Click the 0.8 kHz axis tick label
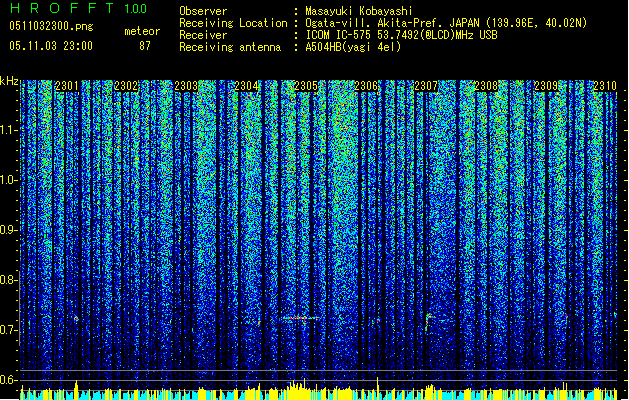Screen dimensions: 629x400 tap(9, 280)
